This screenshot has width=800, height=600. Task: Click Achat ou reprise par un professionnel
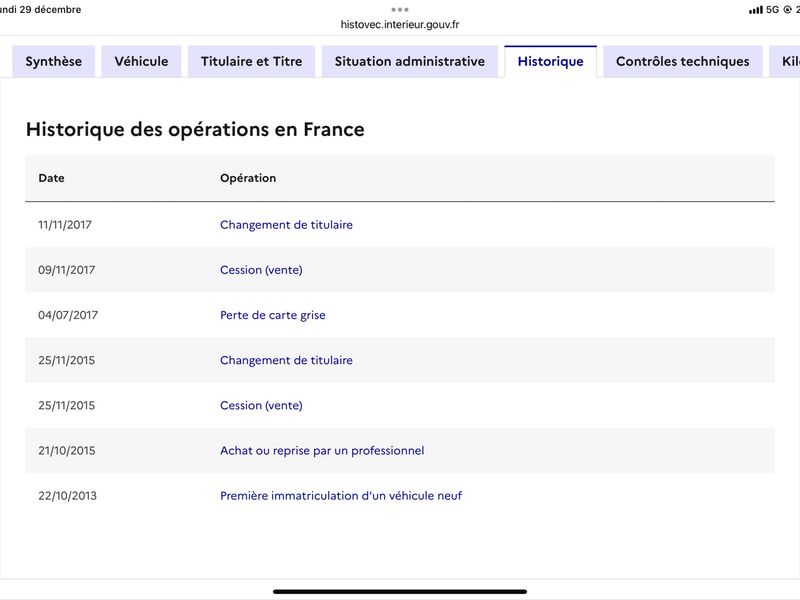click(322, 451)
